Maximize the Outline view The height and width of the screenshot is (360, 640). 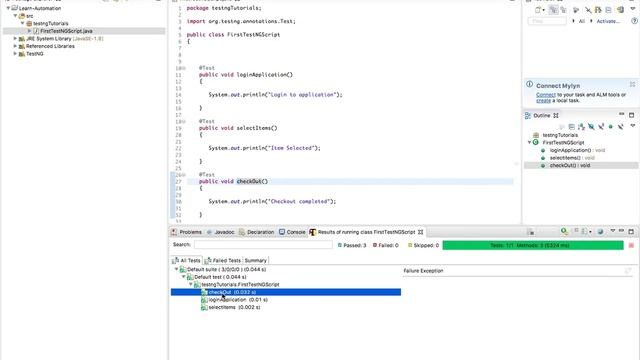tap(631, 115)
